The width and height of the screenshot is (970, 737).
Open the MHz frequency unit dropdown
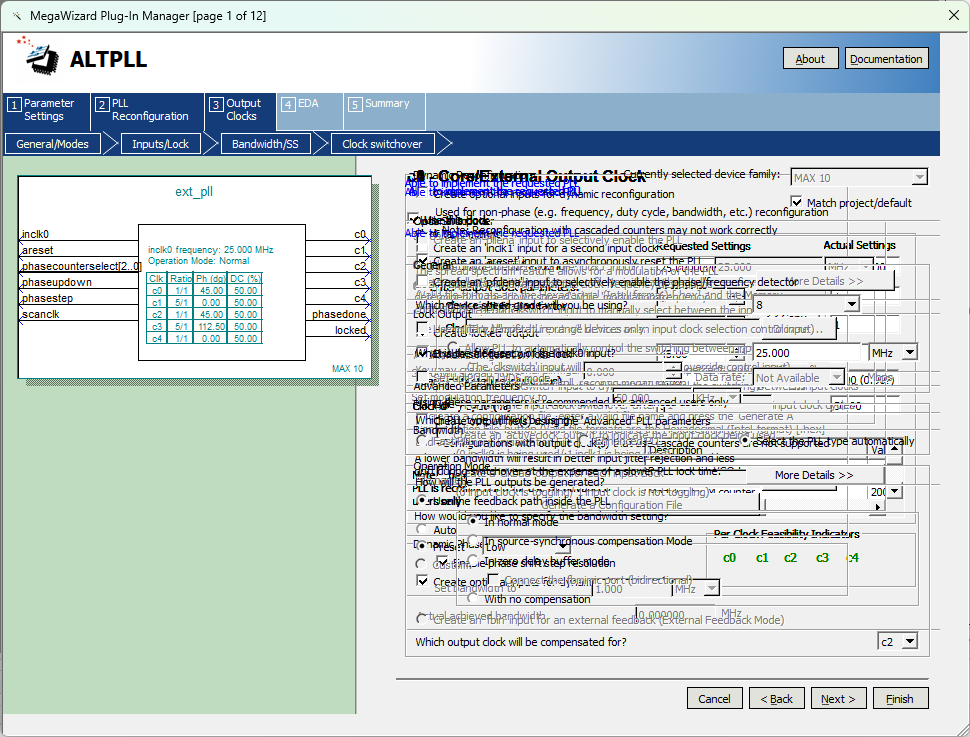click(x=893, y=353)
